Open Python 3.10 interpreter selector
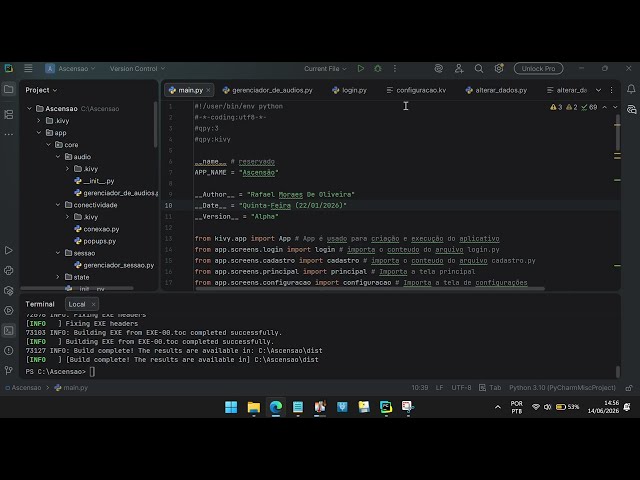The image size is (640, 480). click(x=562, y=388)
